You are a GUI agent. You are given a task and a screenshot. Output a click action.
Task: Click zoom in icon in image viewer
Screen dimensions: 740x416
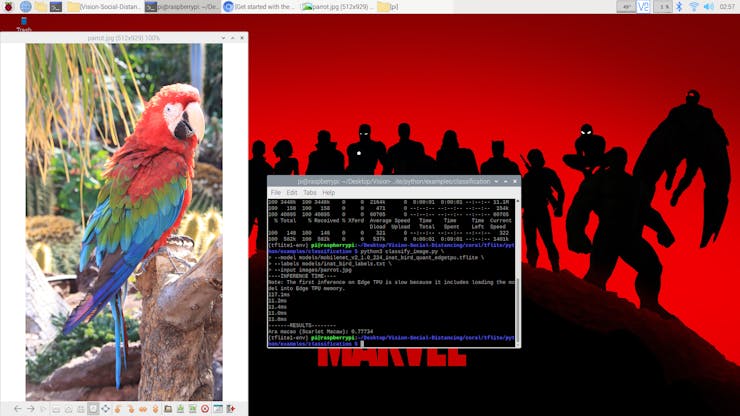tap(68, 408)
